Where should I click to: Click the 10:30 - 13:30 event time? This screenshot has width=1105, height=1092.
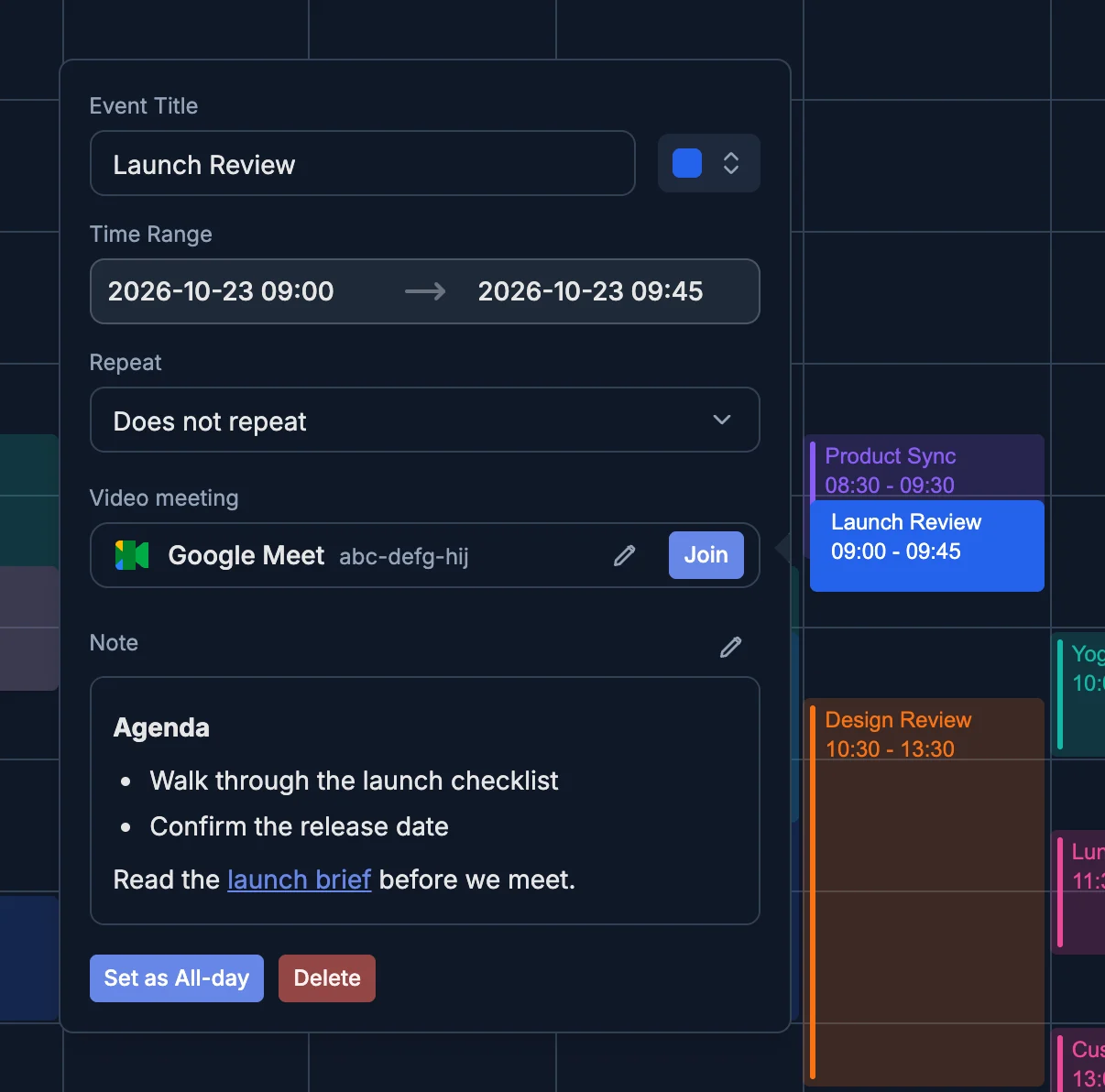pyautogui.click(x=890, y=749)
